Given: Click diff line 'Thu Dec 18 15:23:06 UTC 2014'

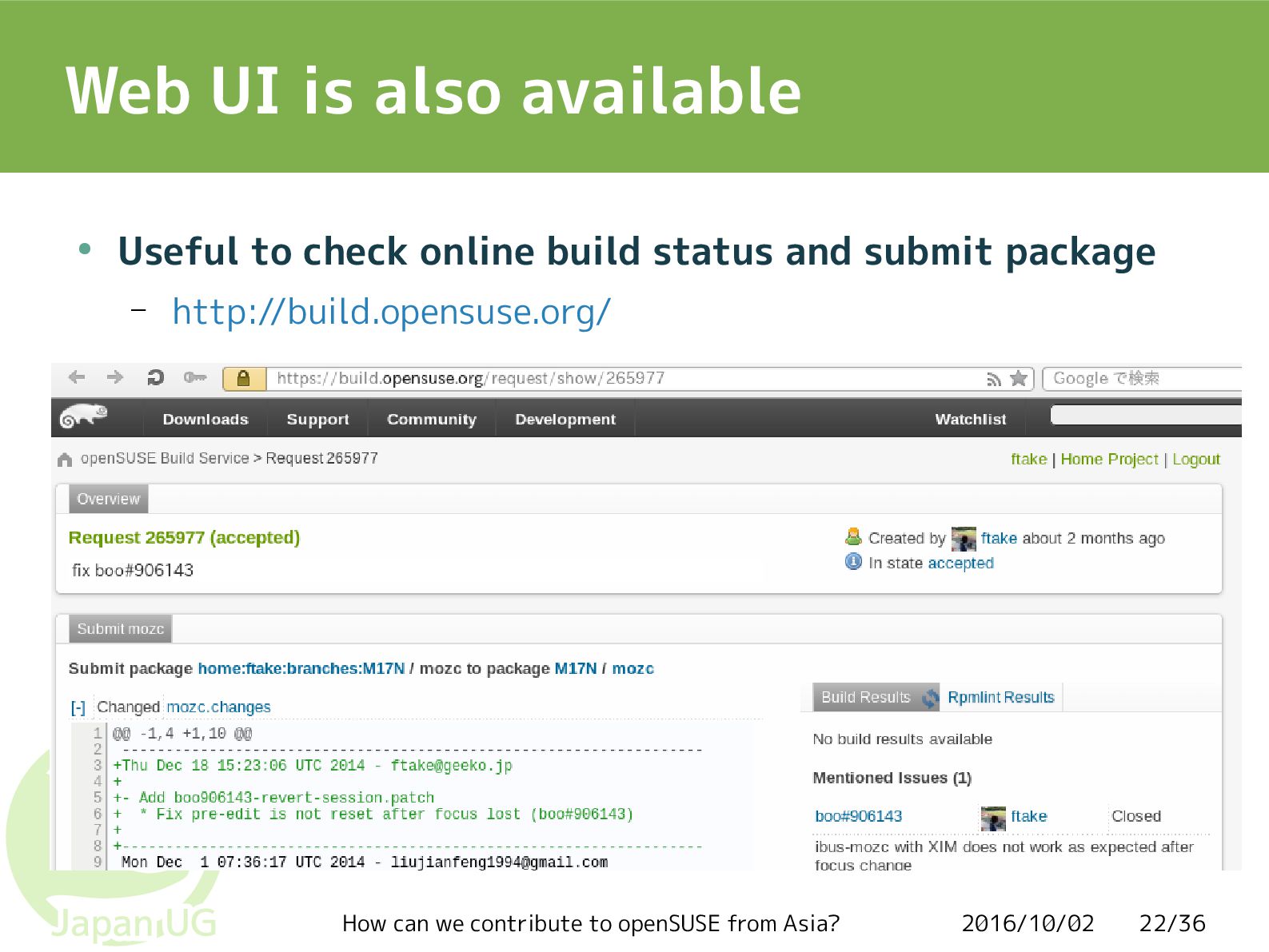Looking at the screenshot, I should point(313,765).
